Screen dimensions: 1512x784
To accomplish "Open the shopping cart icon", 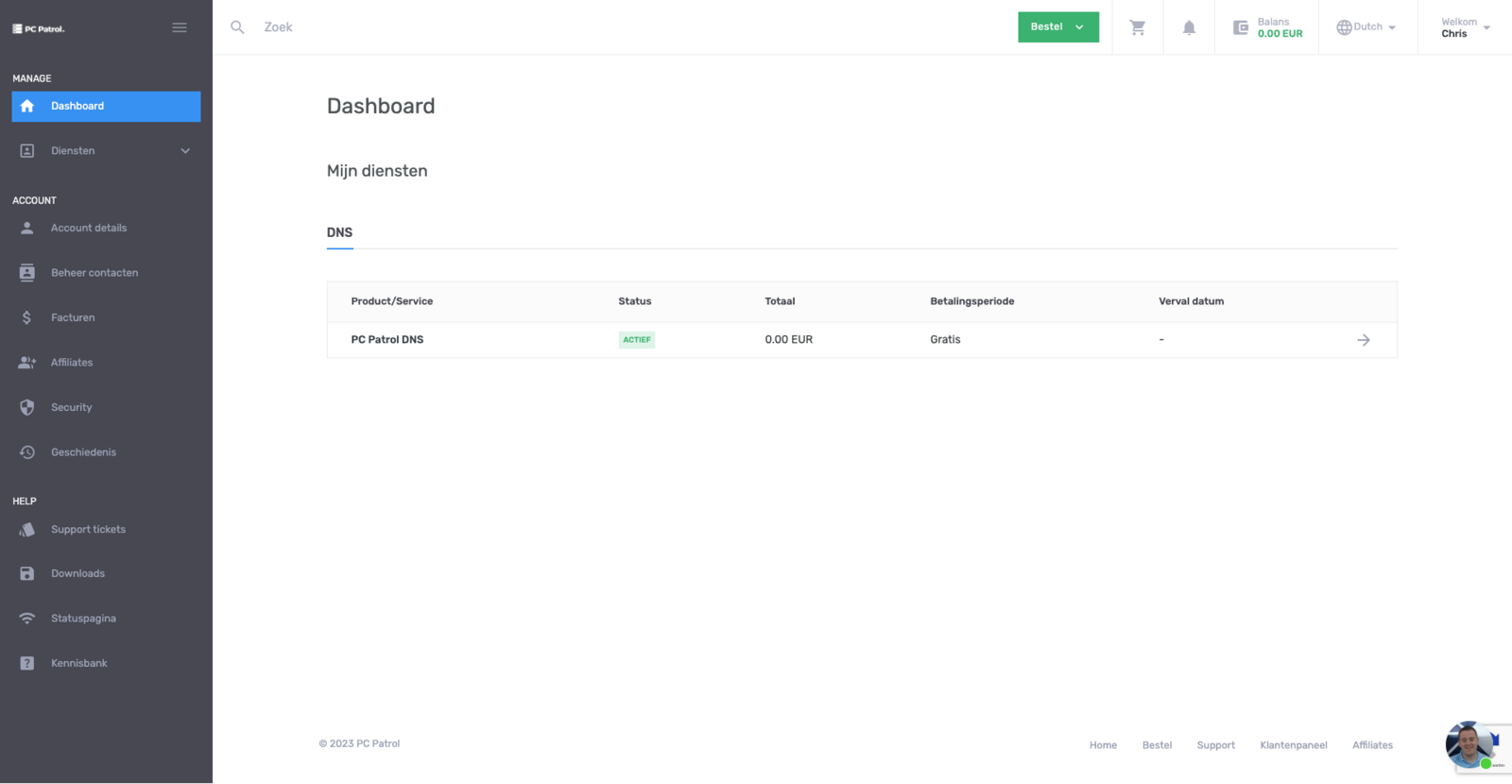I will (x=1138, y=27).
